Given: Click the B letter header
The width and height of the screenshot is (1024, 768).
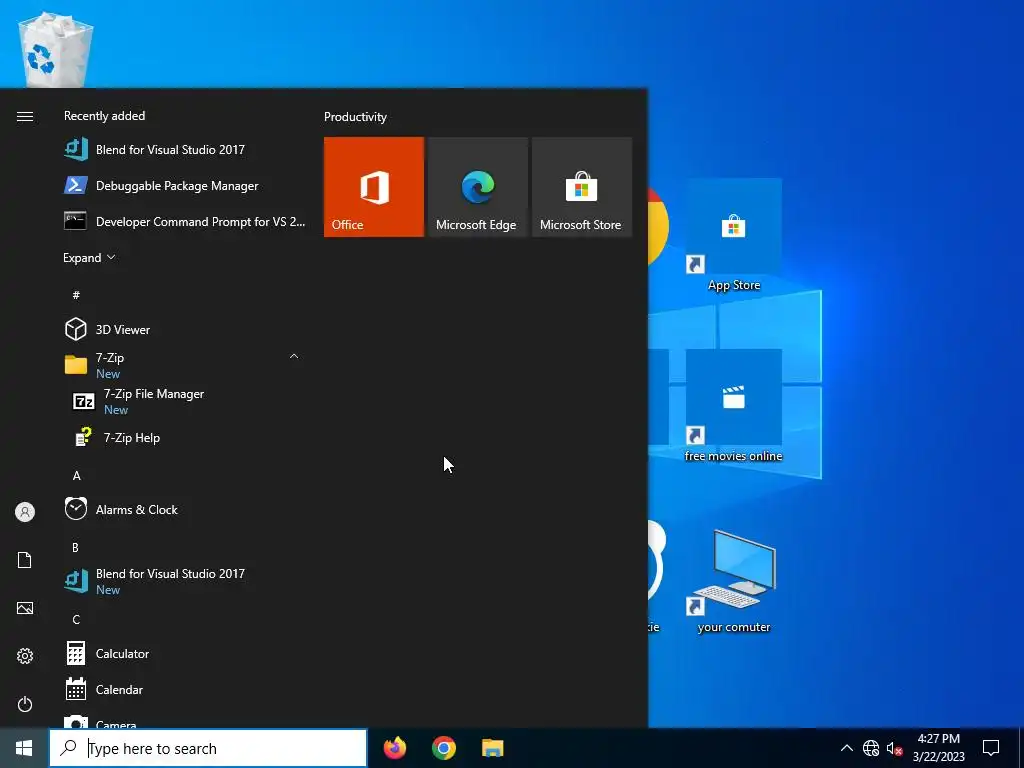Looking at the screenshot, I should point(75,547).
